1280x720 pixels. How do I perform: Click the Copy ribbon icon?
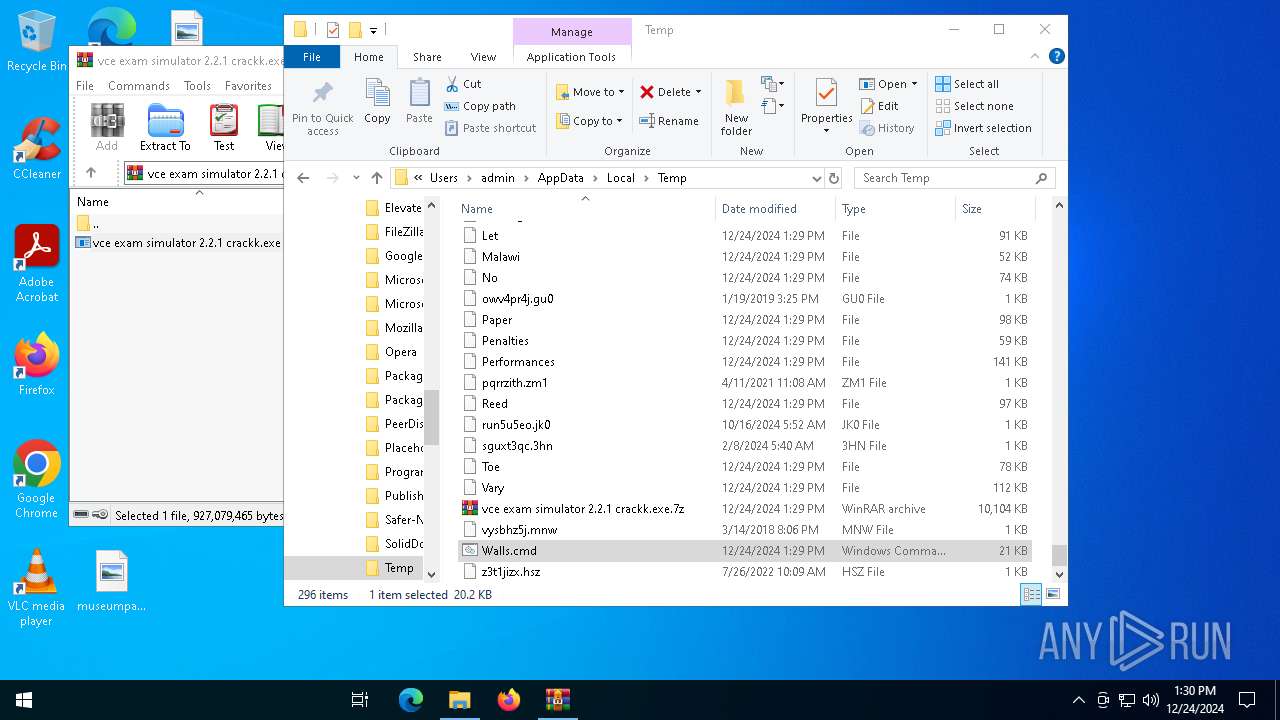click(377, 102)
